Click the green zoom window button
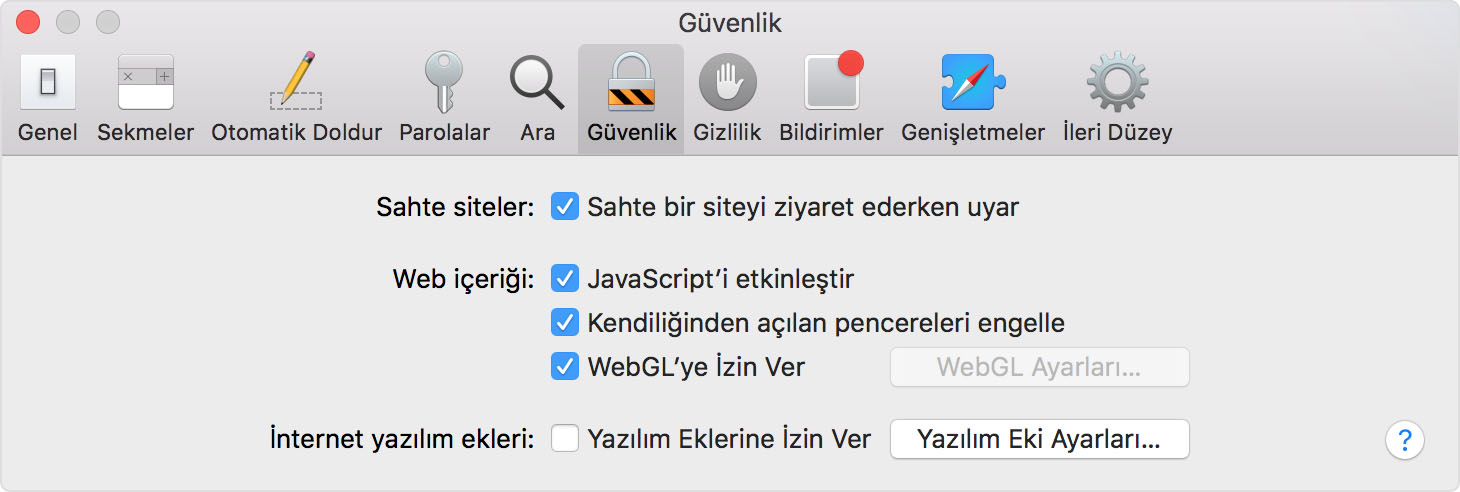1460x492 pixels. click(107, 22)
